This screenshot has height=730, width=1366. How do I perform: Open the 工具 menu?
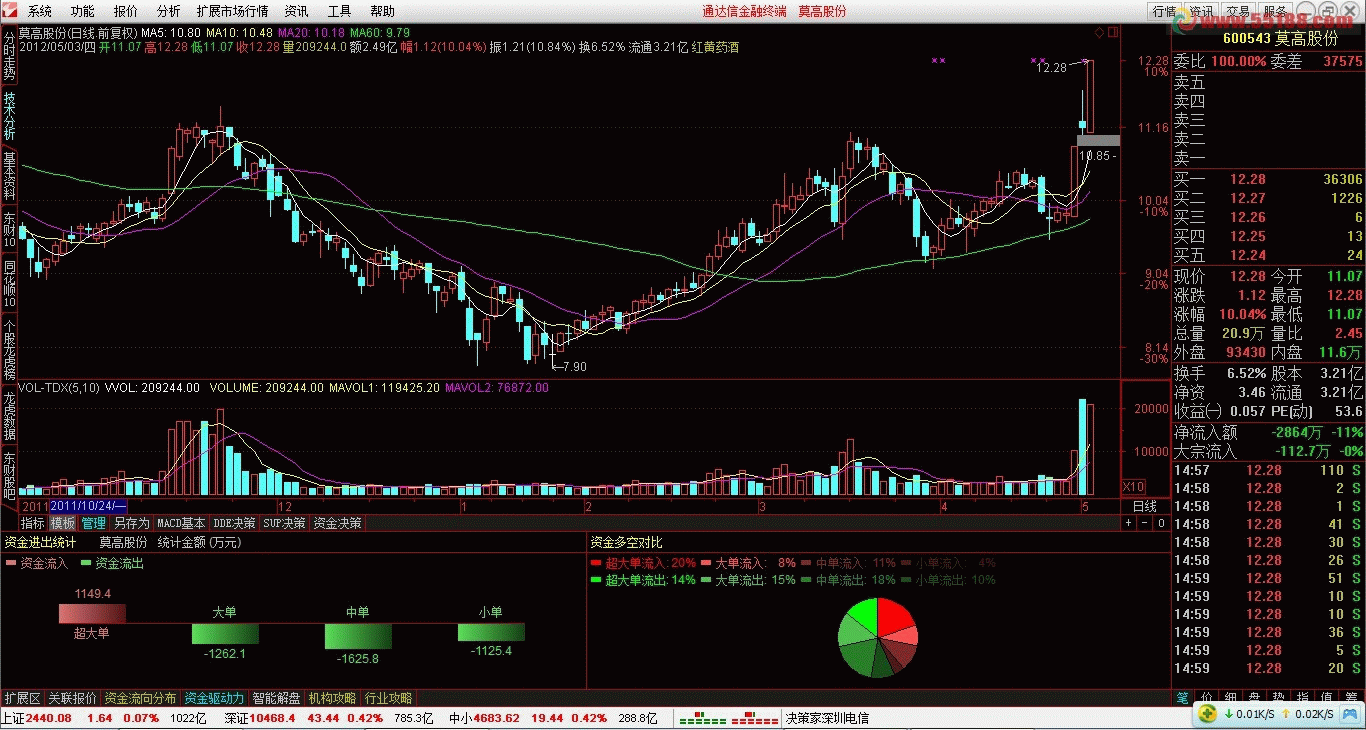[x=340, y=11]
